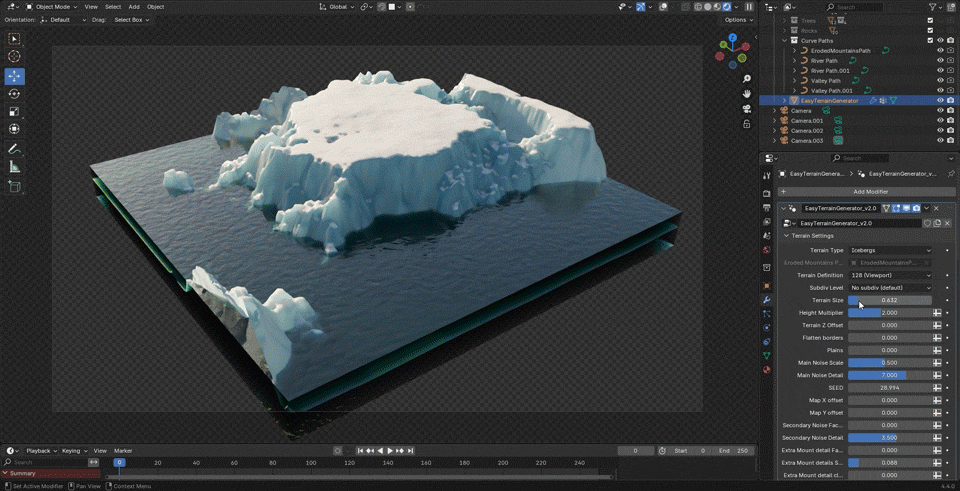Open the viewport Options button
This screenshot has width=960, height=491.
pos(738,20)
